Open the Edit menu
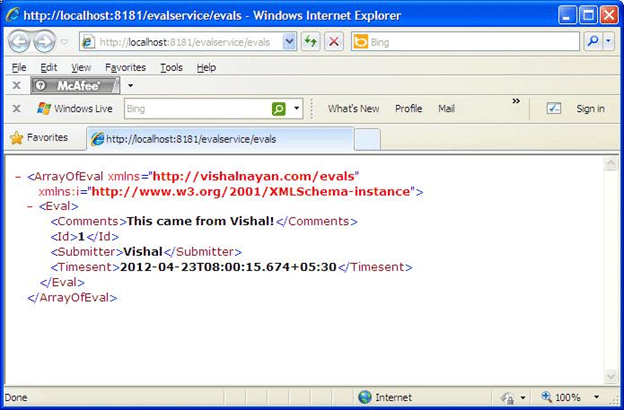 pyautogui.click(x=49, y=68)
